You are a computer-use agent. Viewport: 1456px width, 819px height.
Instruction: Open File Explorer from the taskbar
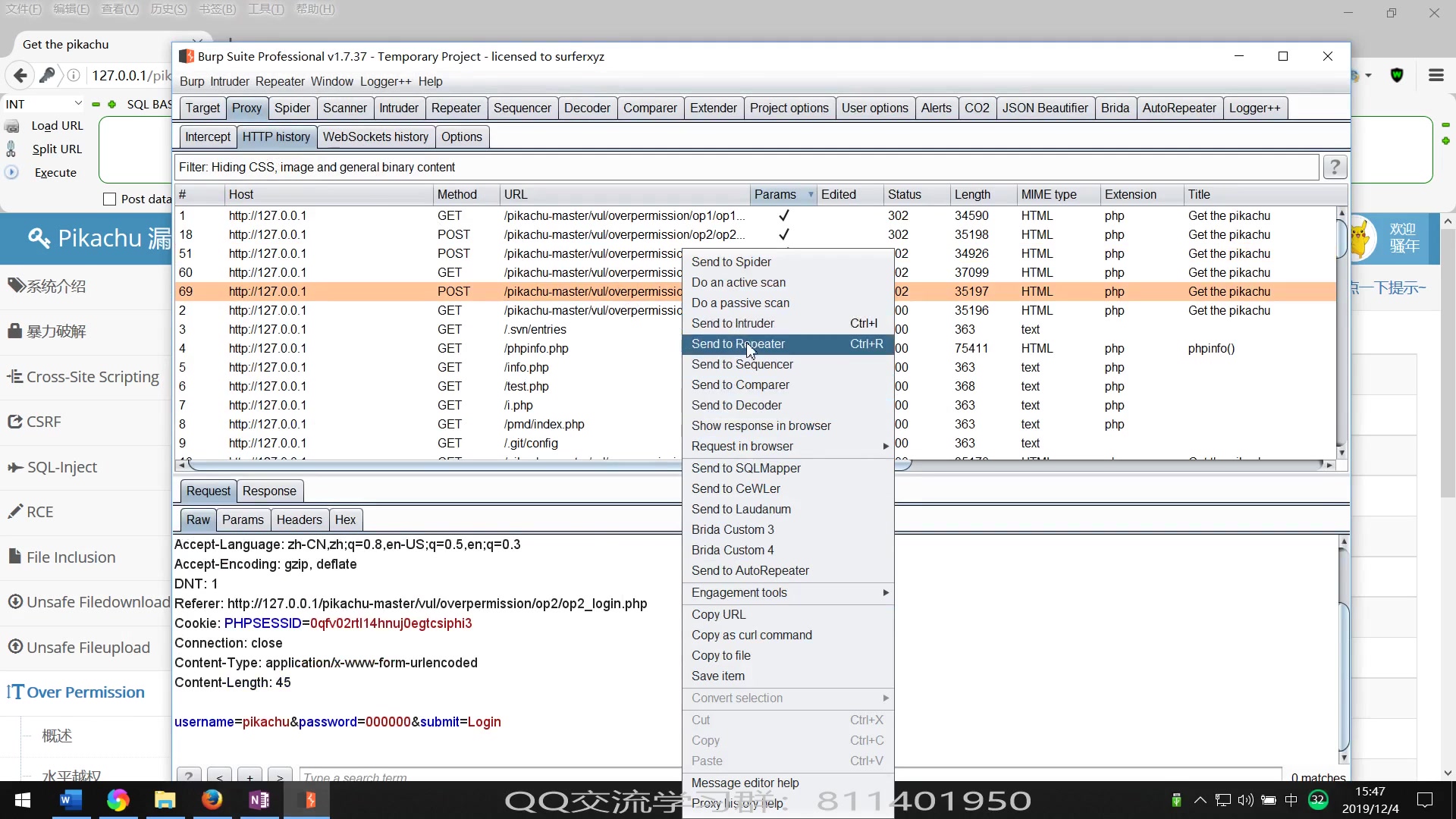165,800
